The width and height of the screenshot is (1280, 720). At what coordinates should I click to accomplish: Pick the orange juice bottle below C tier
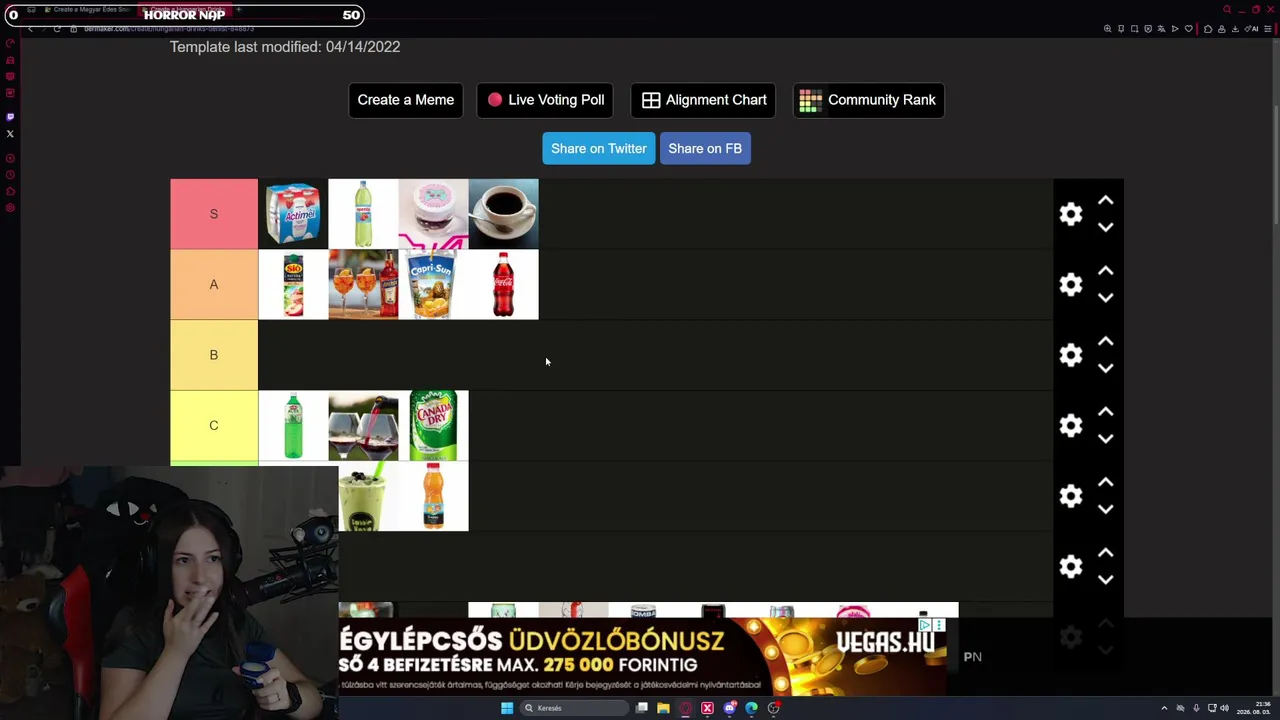[x=433, y=496]
